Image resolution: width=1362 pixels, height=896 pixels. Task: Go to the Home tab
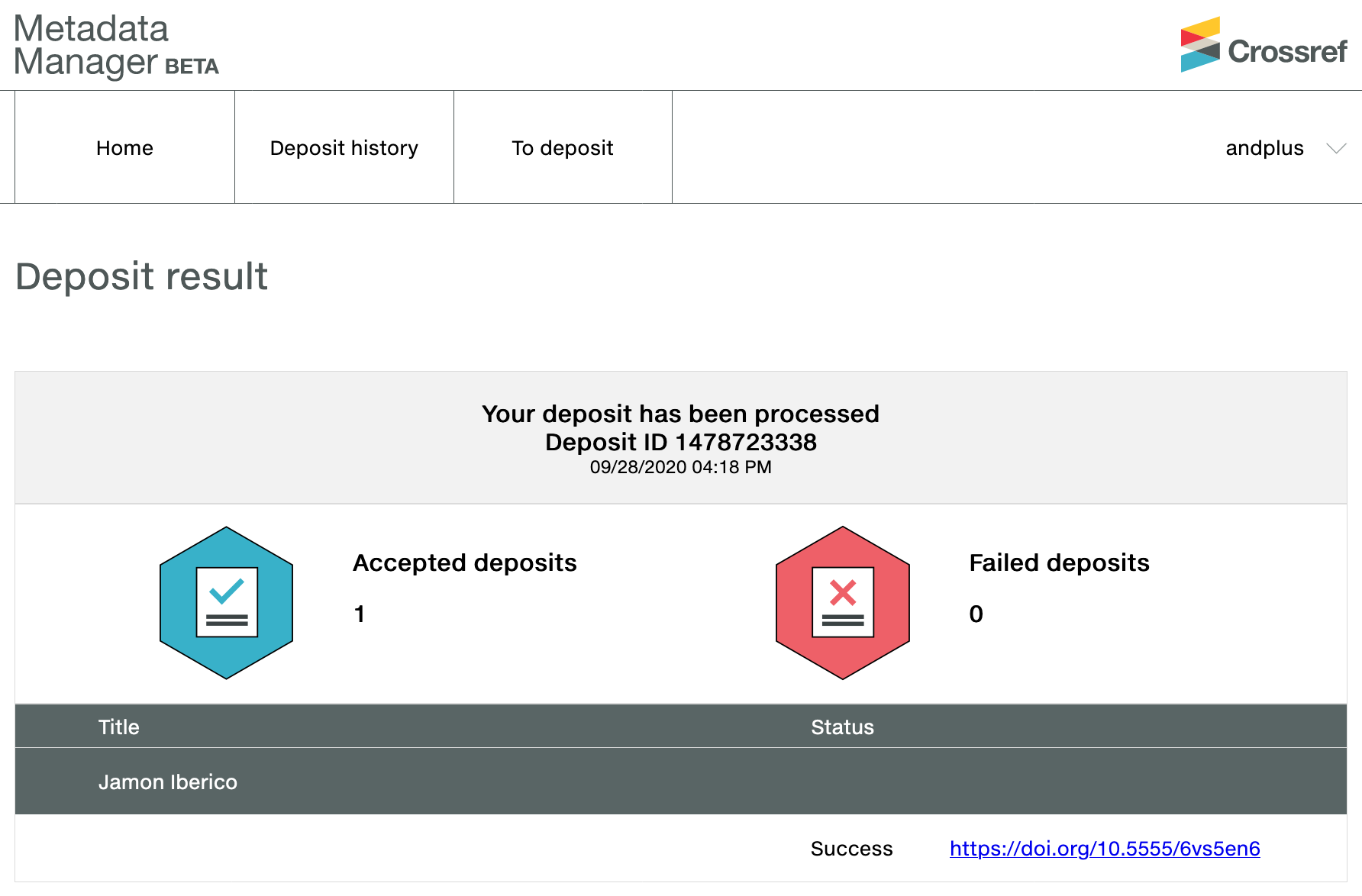pos(124,148)
